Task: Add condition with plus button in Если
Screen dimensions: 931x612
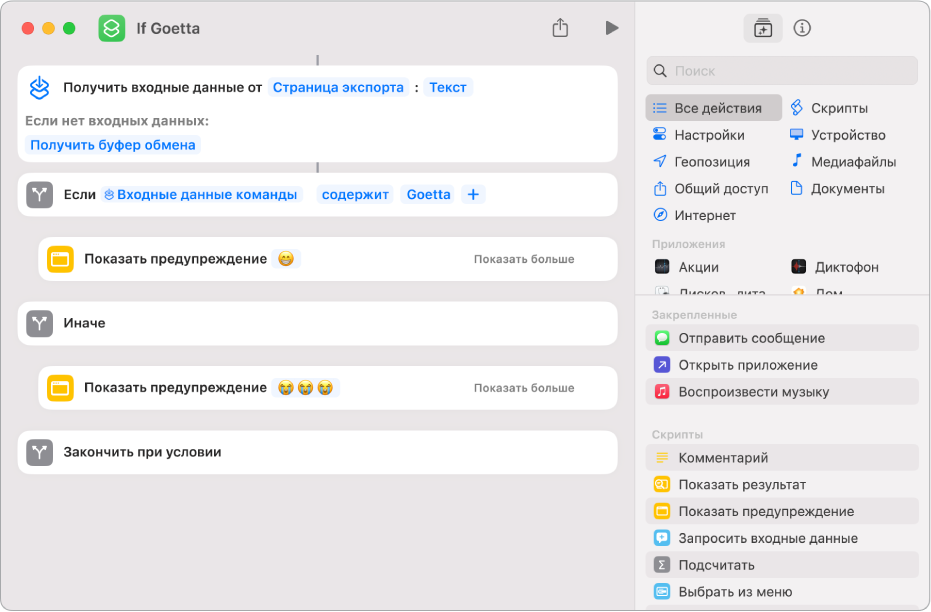Action: coord(473,195)
